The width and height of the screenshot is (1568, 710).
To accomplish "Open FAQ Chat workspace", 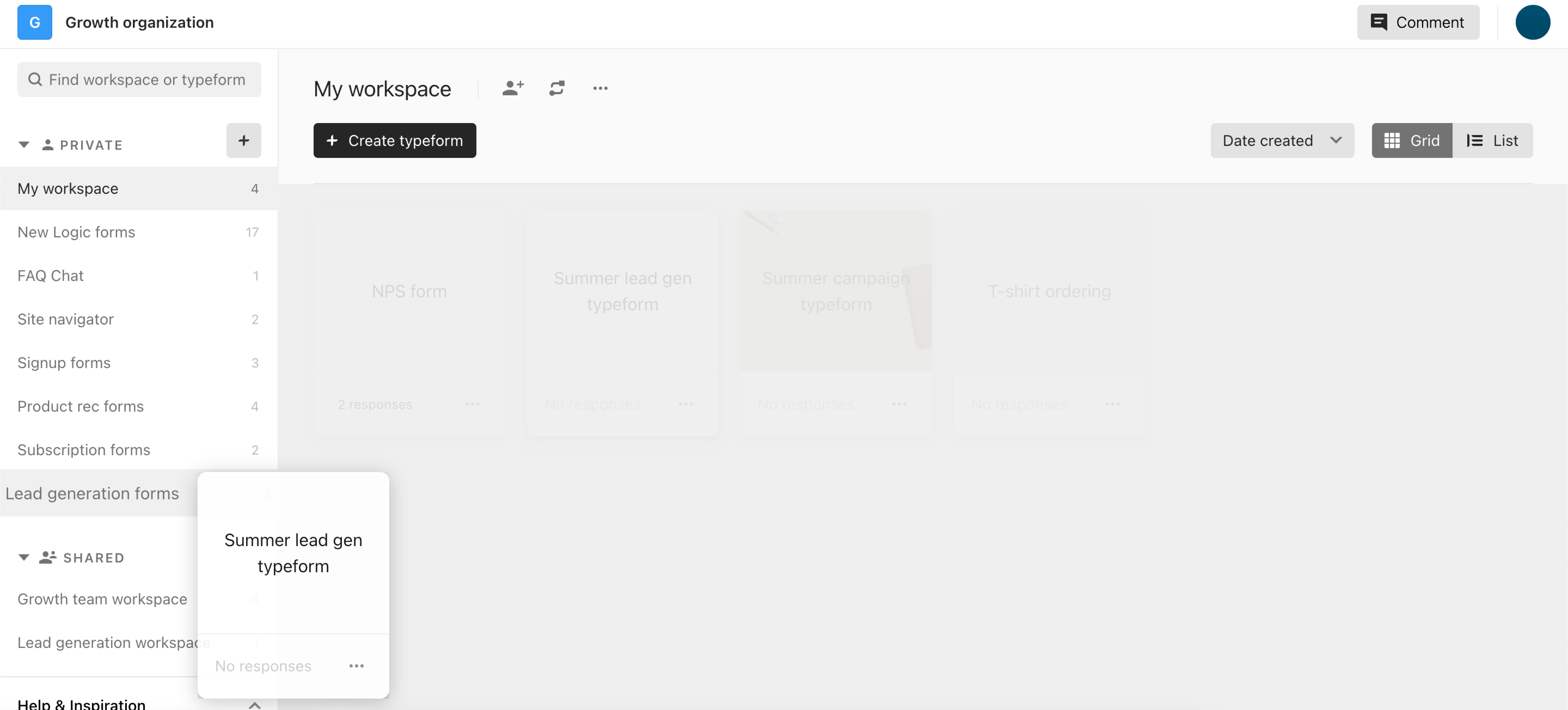I will point(139,276).
